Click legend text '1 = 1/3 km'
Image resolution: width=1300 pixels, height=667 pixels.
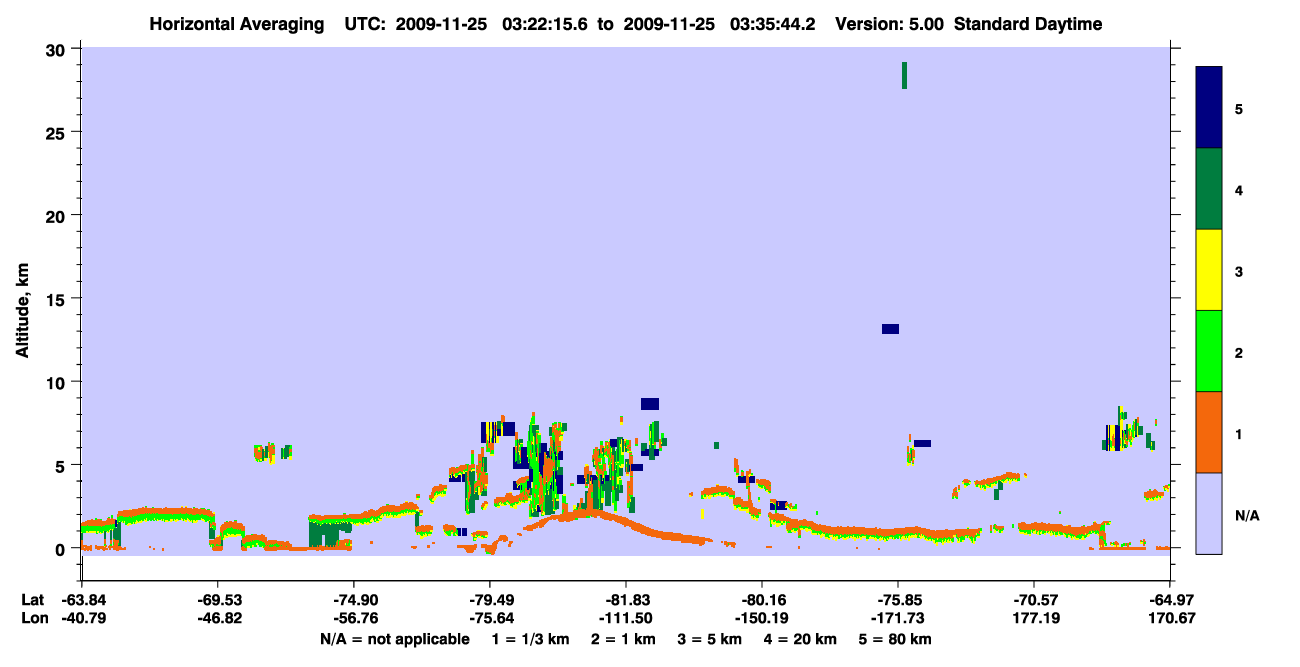pos(530,639)
